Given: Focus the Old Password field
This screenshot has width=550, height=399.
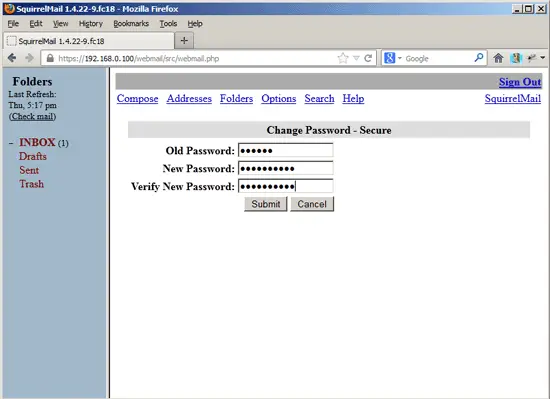Looking at the screenshot, I should tap(286, 150).
